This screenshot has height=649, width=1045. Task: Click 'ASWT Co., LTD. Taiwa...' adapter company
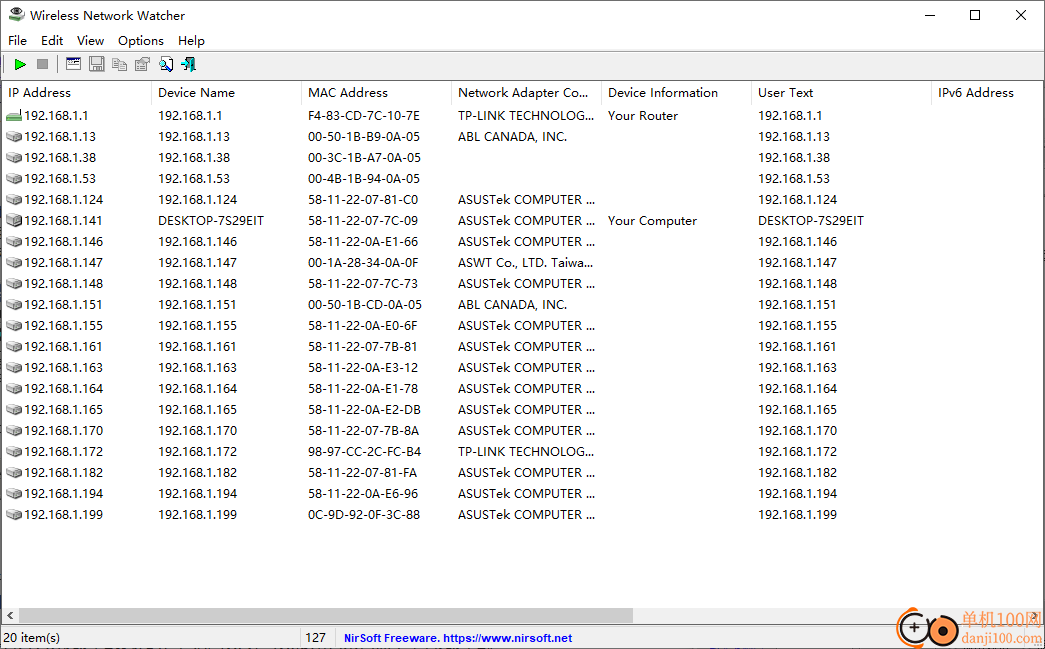[x=525, y=263]
